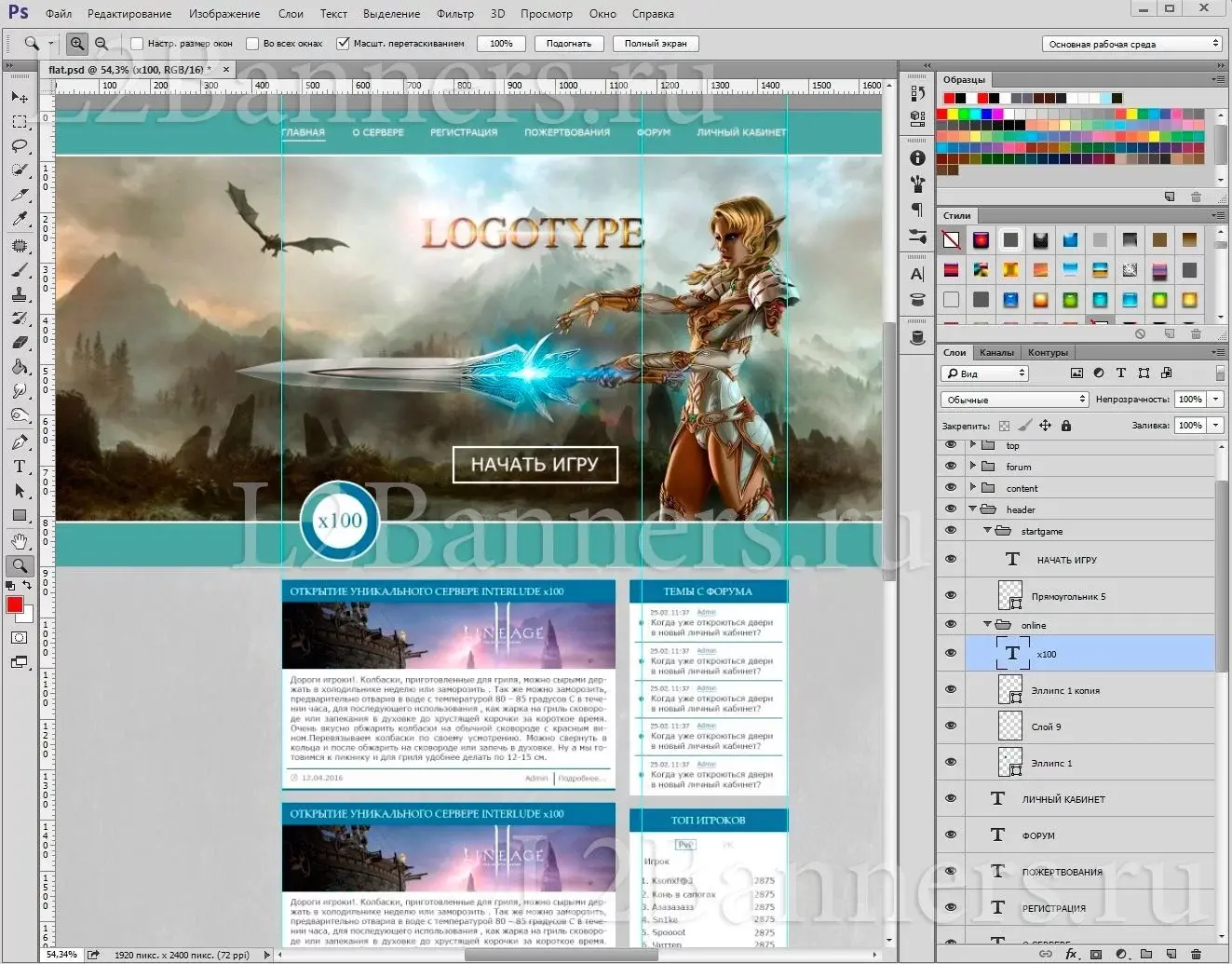Select the Eyedropper tool

coord(20,220)
